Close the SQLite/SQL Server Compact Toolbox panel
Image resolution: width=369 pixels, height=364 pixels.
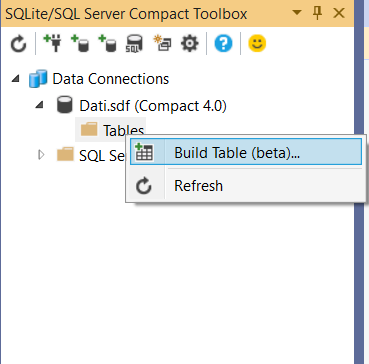click(339, 13)
